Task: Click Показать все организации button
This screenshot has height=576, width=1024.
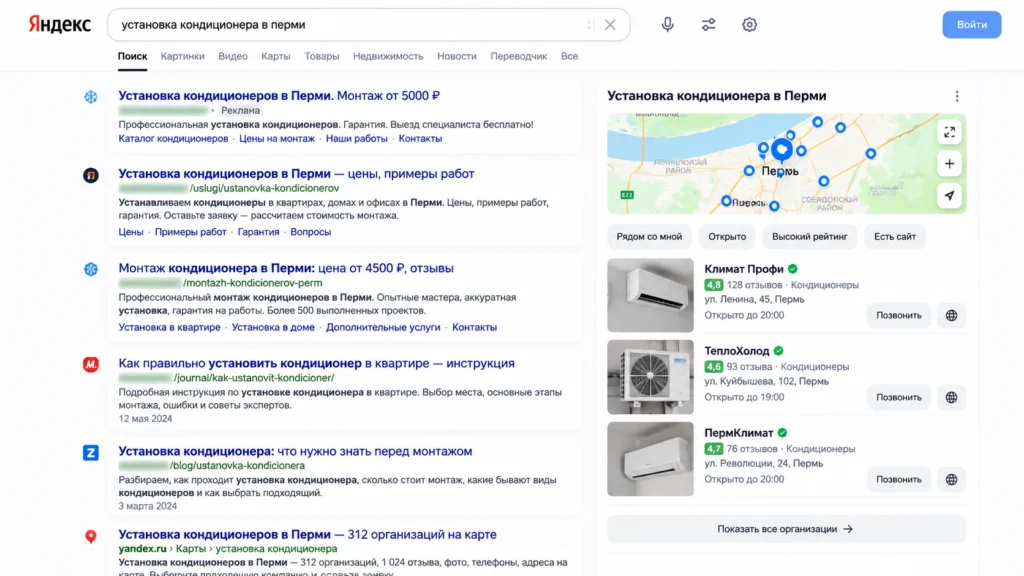Action: click(x=786, y=529)
